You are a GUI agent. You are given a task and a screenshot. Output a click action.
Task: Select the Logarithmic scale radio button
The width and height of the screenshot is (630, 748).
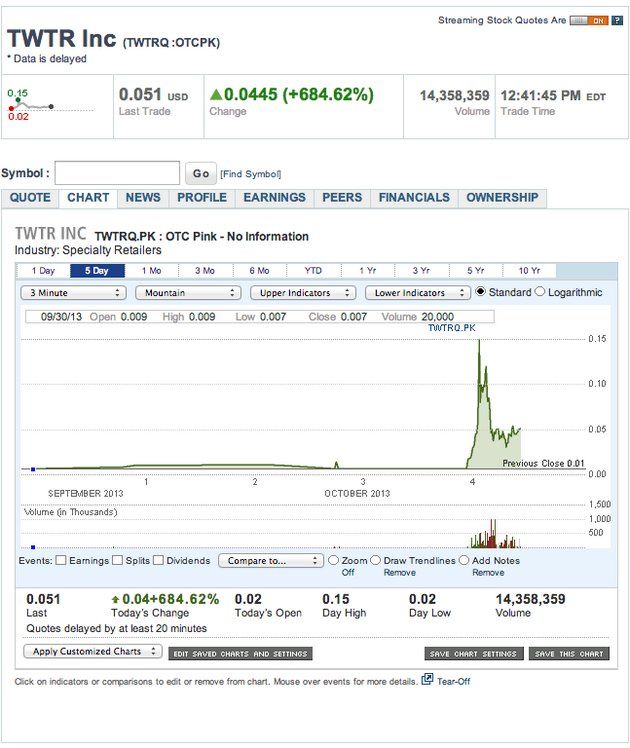tap(539, 291)
